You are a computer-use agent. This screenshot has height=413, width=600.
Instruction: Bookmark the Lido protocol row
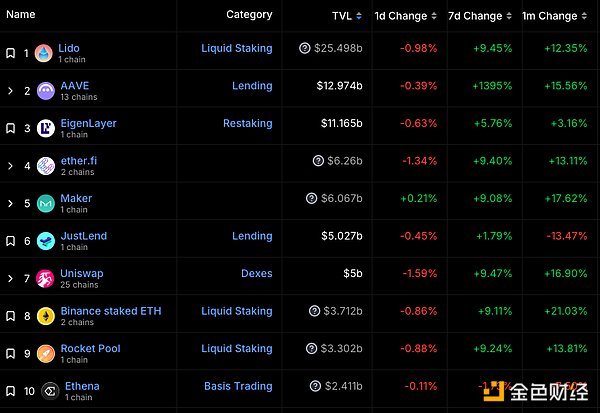[x=11, y=53]
